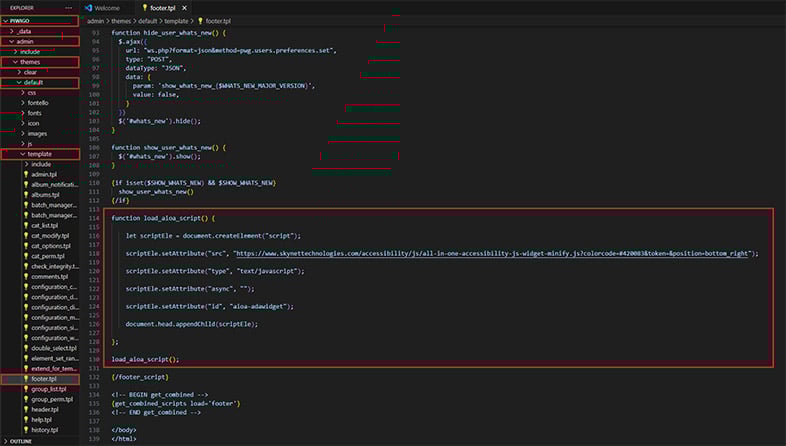Image resolution: width=786 pixels, height=446 pixels.
Task: Click the VS Code icon on Welcome tab
Action: point(88,7)
